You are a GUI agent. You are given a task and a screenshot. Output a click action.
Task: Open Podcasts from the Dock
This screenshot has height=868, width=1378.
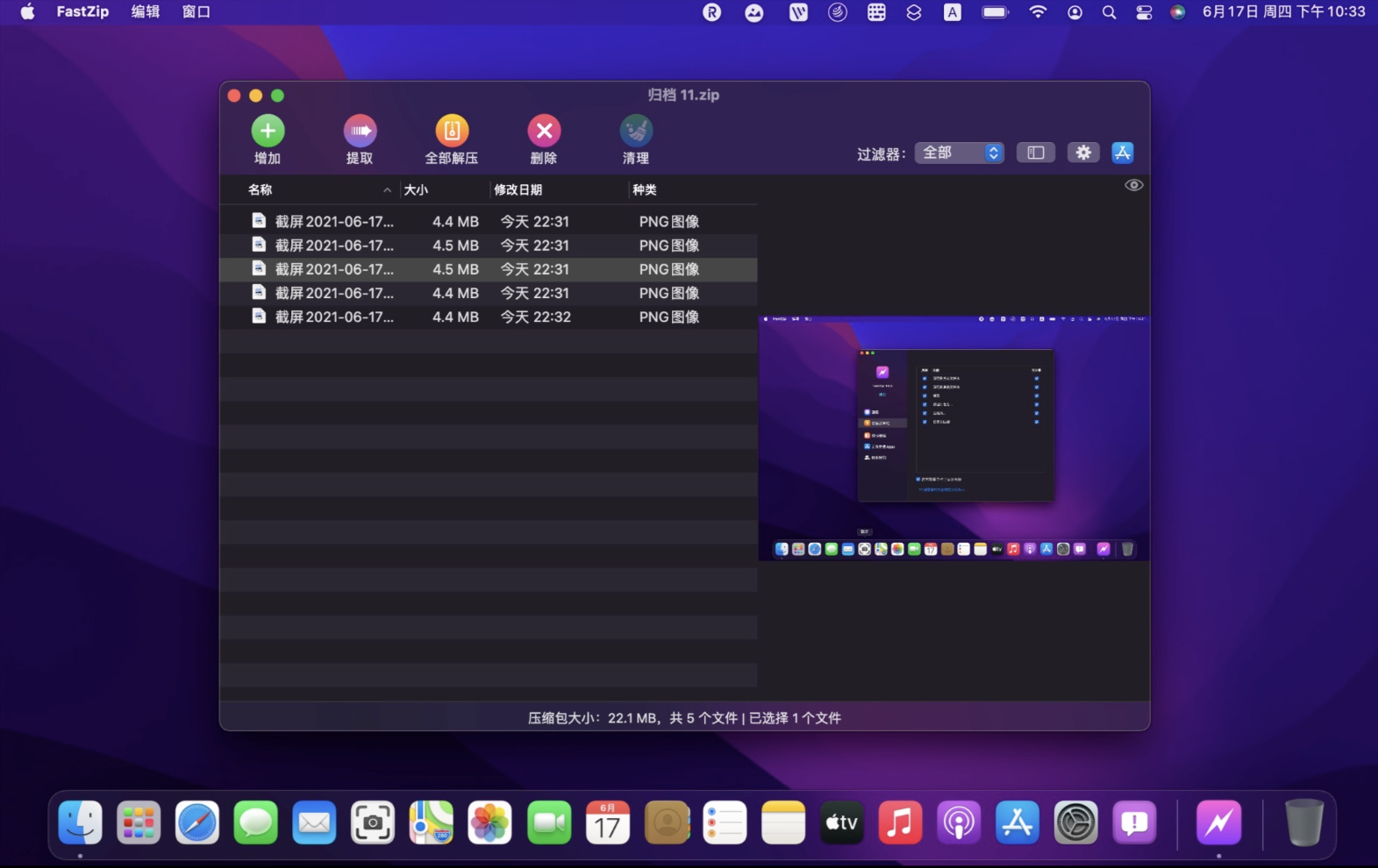pos(959,822)
